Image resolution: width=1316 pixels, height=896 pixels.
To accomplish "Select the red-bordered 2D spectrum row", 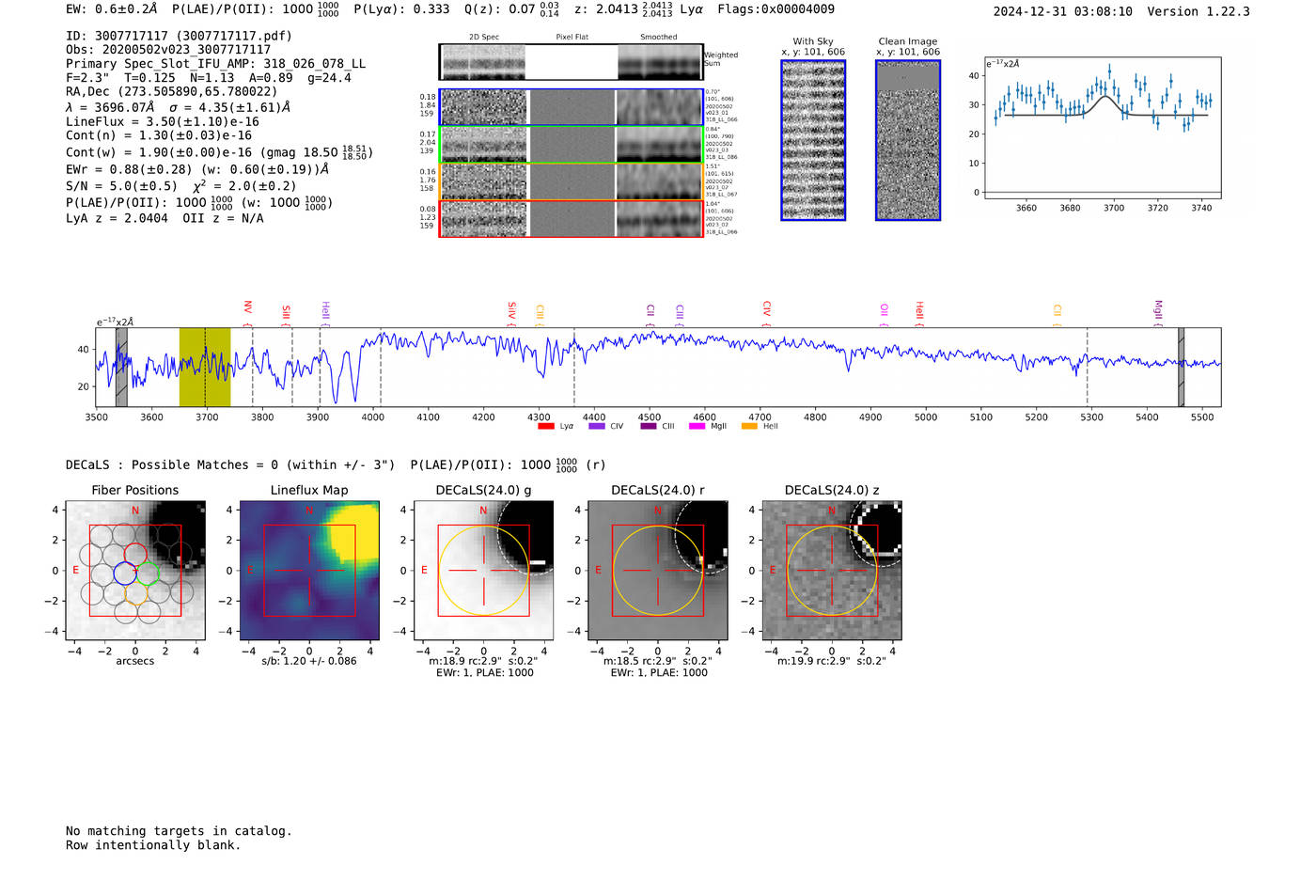I will click(571, 219).
